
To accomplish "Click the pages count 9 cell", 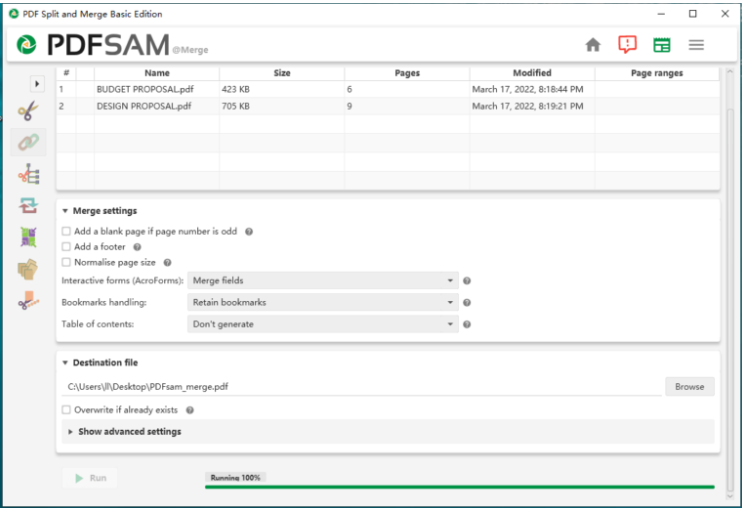I will pos(407,106).
